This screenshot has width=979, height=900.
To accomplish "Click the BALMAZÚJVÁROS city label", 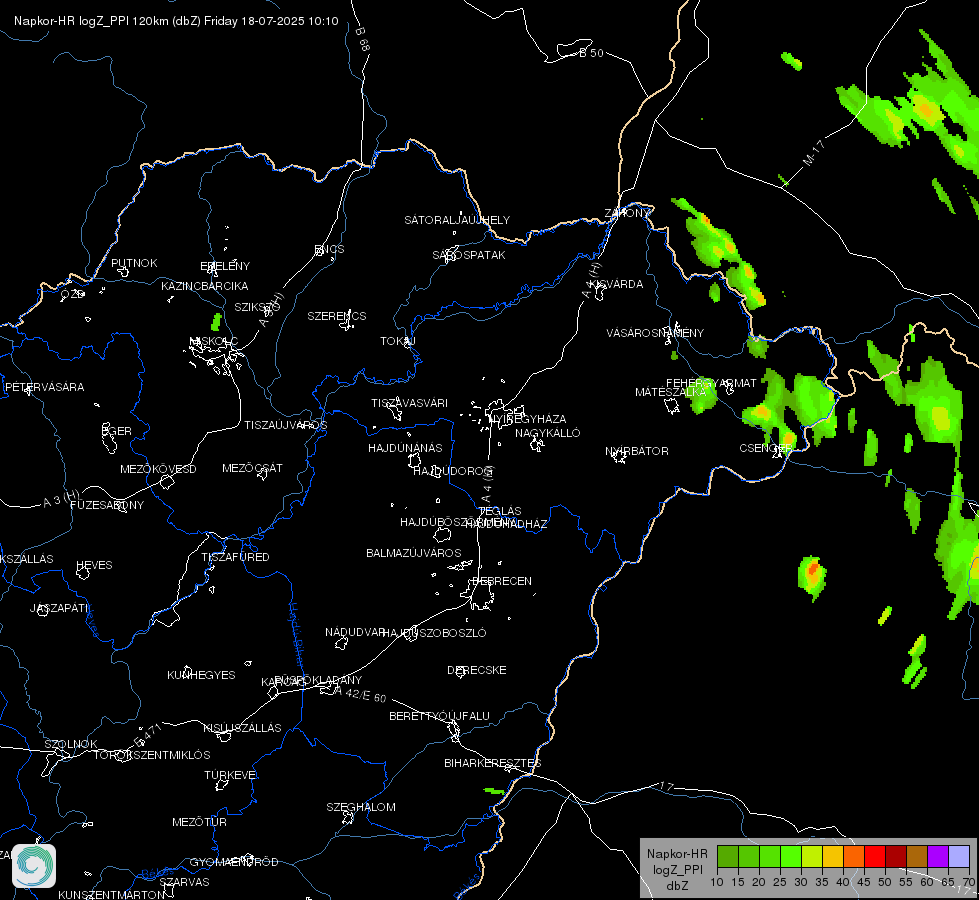I will coord(414,553).
